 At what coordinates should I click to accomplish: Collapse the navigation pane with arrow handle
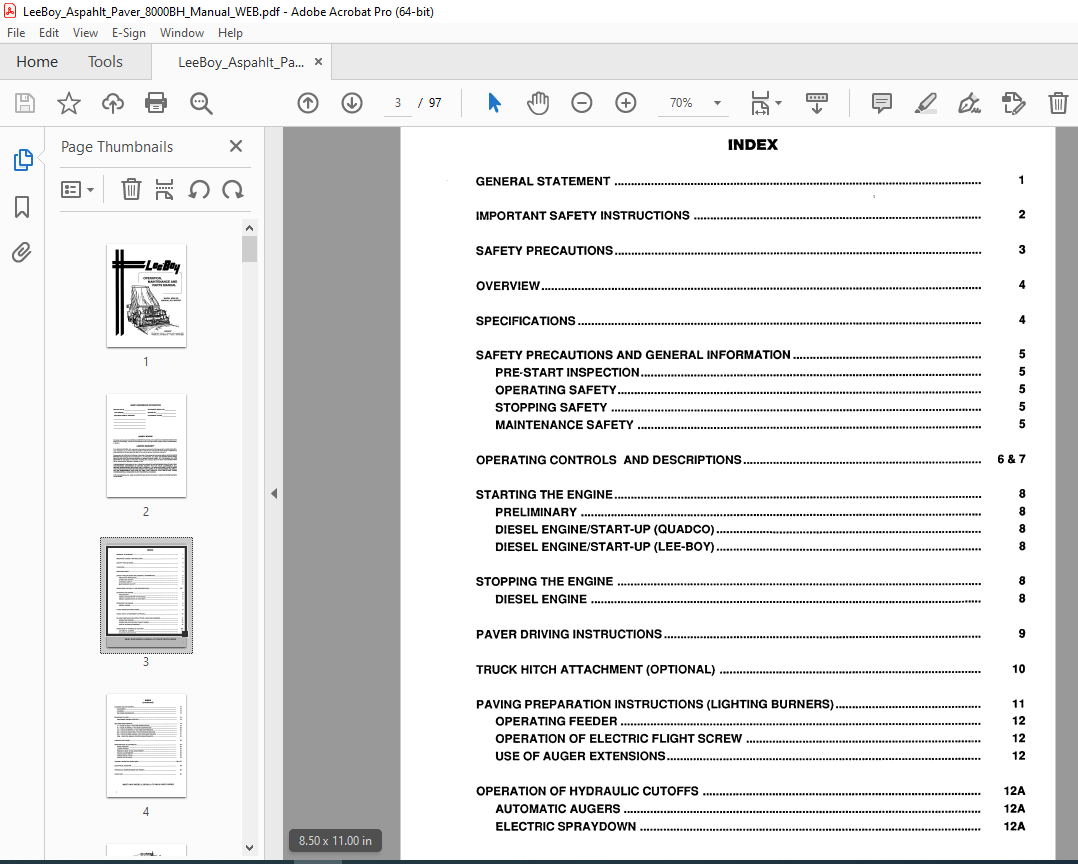pos(274,494)
